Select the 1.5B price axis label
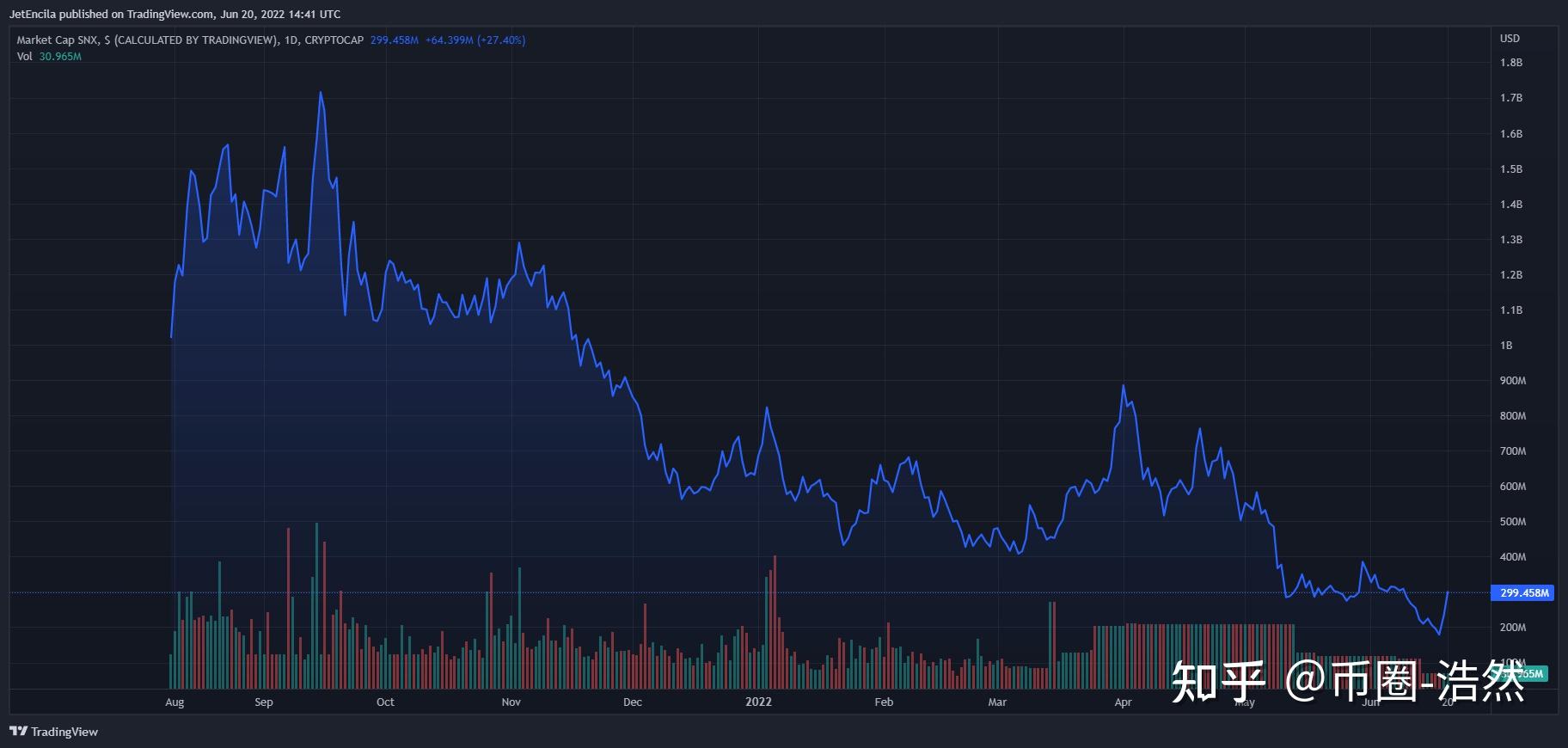The image size is (1568, 748). pos(1510,169)
